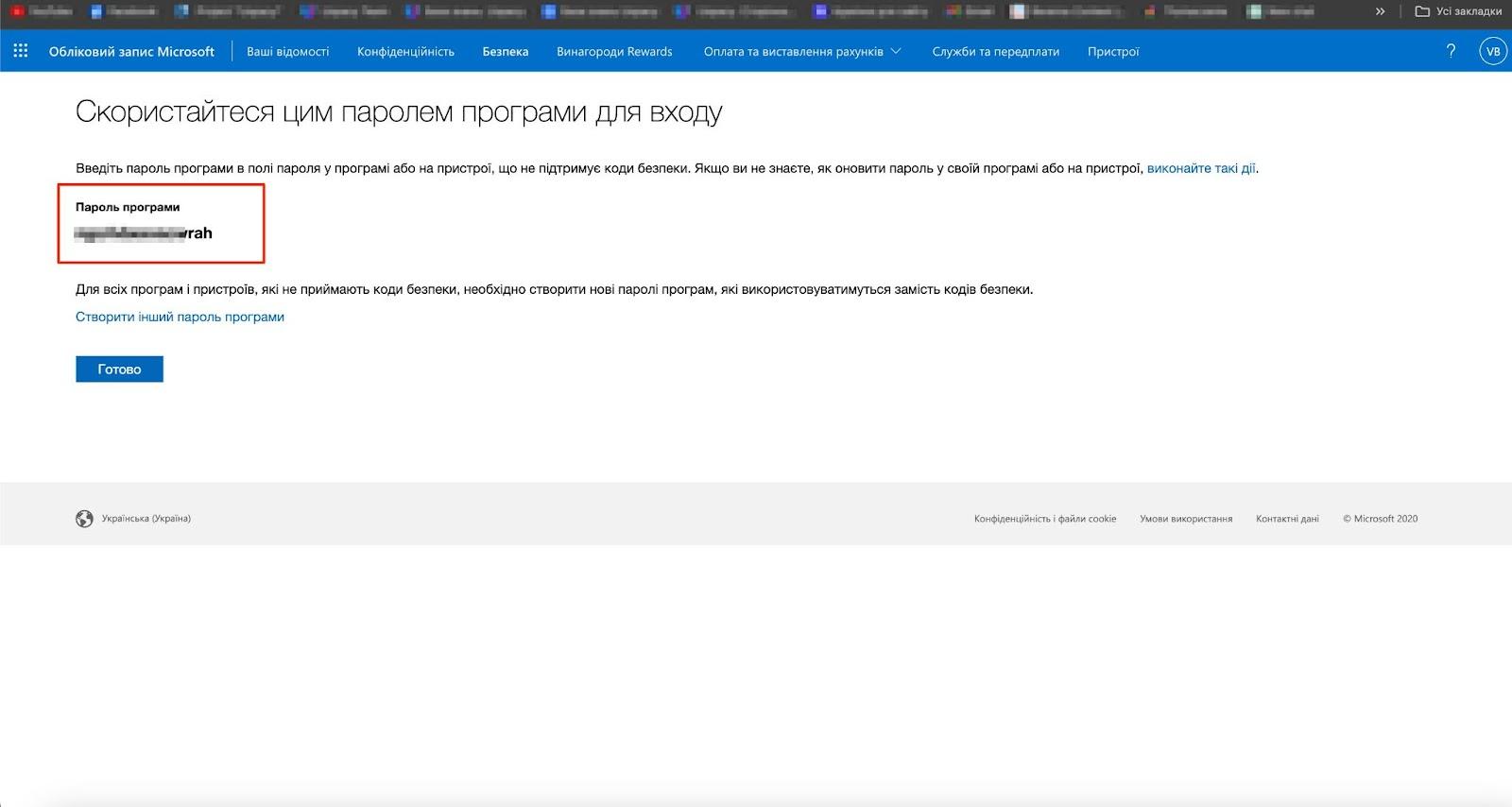The image size is (1512, 807).
Task: Open the VB account avatar menu
Action: pos(1493,51)
